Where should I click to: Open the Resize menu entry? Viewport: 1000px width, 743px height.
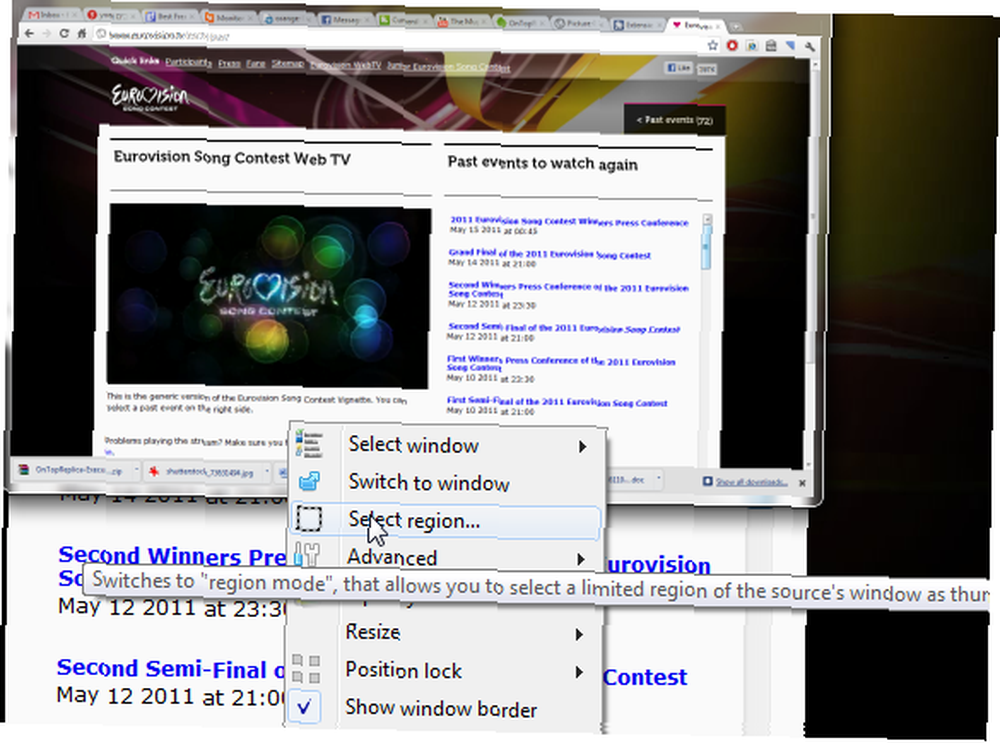(443, 633)
